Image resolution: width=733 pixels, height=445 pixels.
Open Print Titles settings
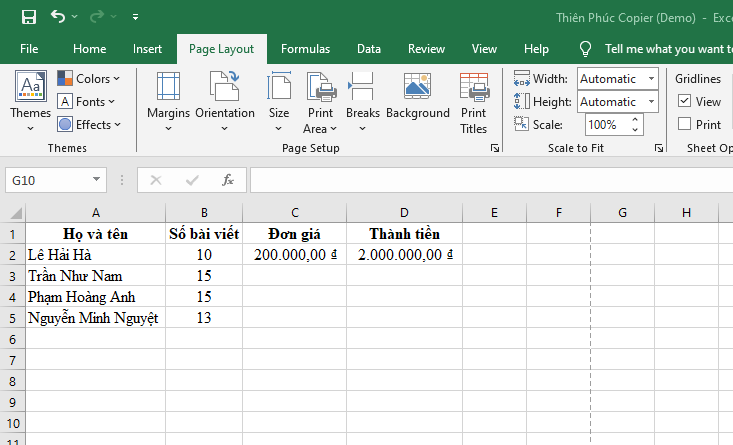coord(474,103)
